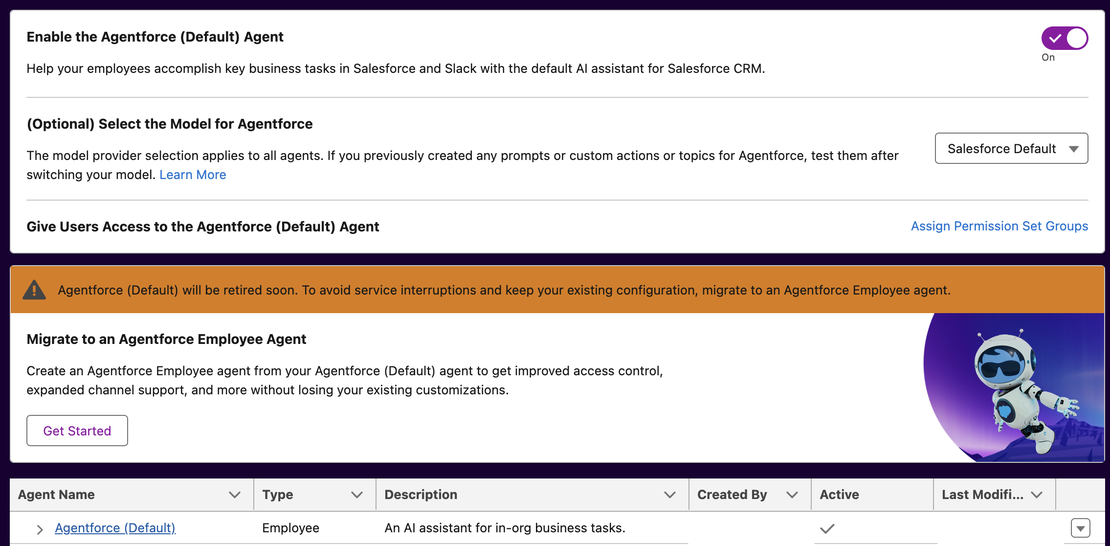Click 'Enable the Agentforce (Default) Agent' heading
Image resolution: width=1110 pixels, height=546 pixels.
pos(155,37)
